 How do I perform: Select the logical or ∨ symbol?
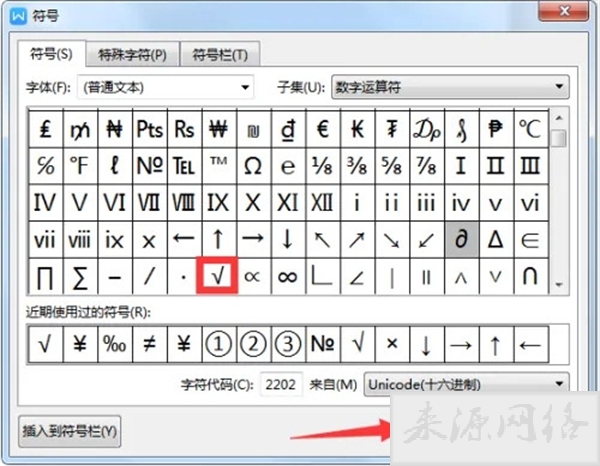pos(496,276)
